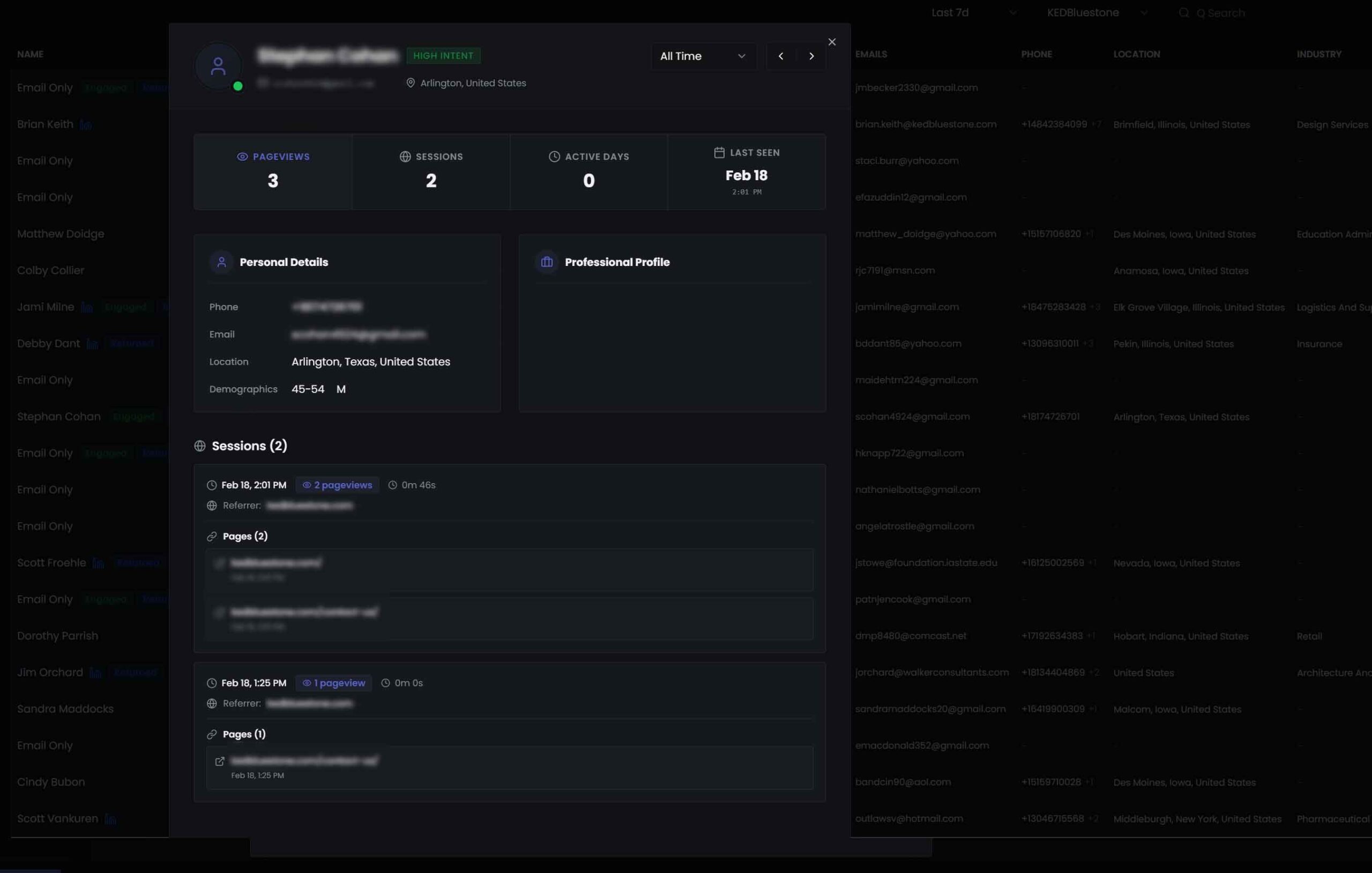
Task: Click the clock icon beside ACTIVE DAYS
Action: coord(554,156)
